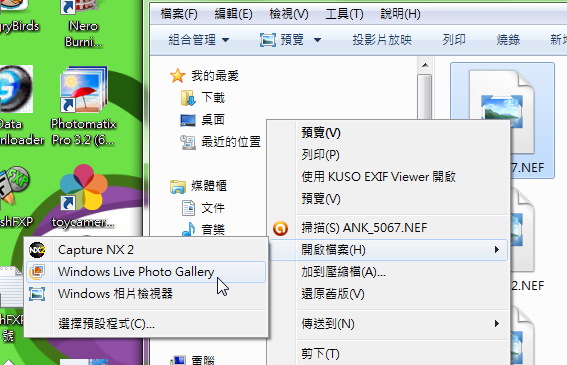Expand 開啟檔案(H) submenu arrow
The height and width of the screenshot is (365, 567).
click(497, 250)
